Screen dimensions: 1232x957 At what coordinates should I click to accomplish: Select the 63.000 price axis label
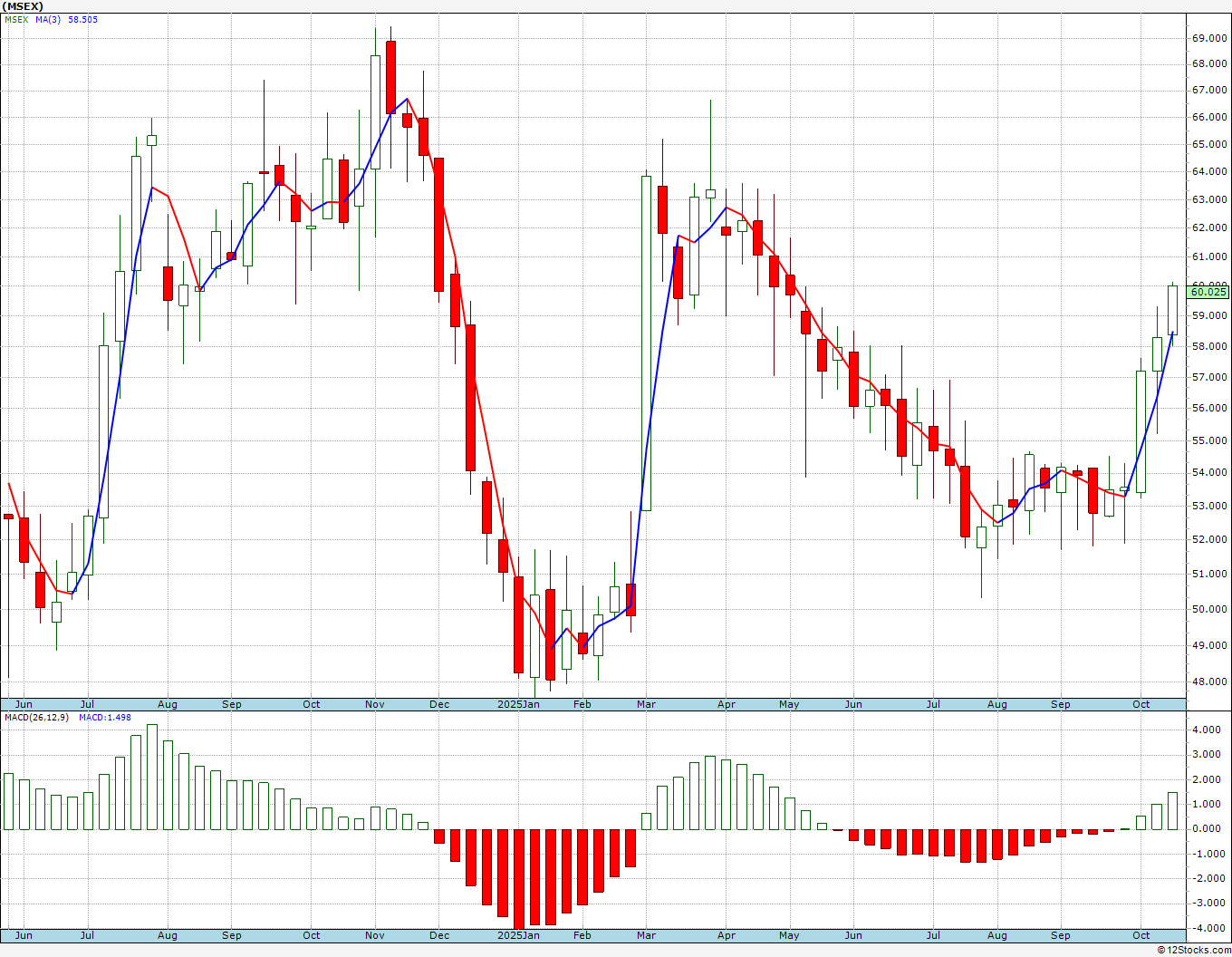click(x=1210, y=199)
